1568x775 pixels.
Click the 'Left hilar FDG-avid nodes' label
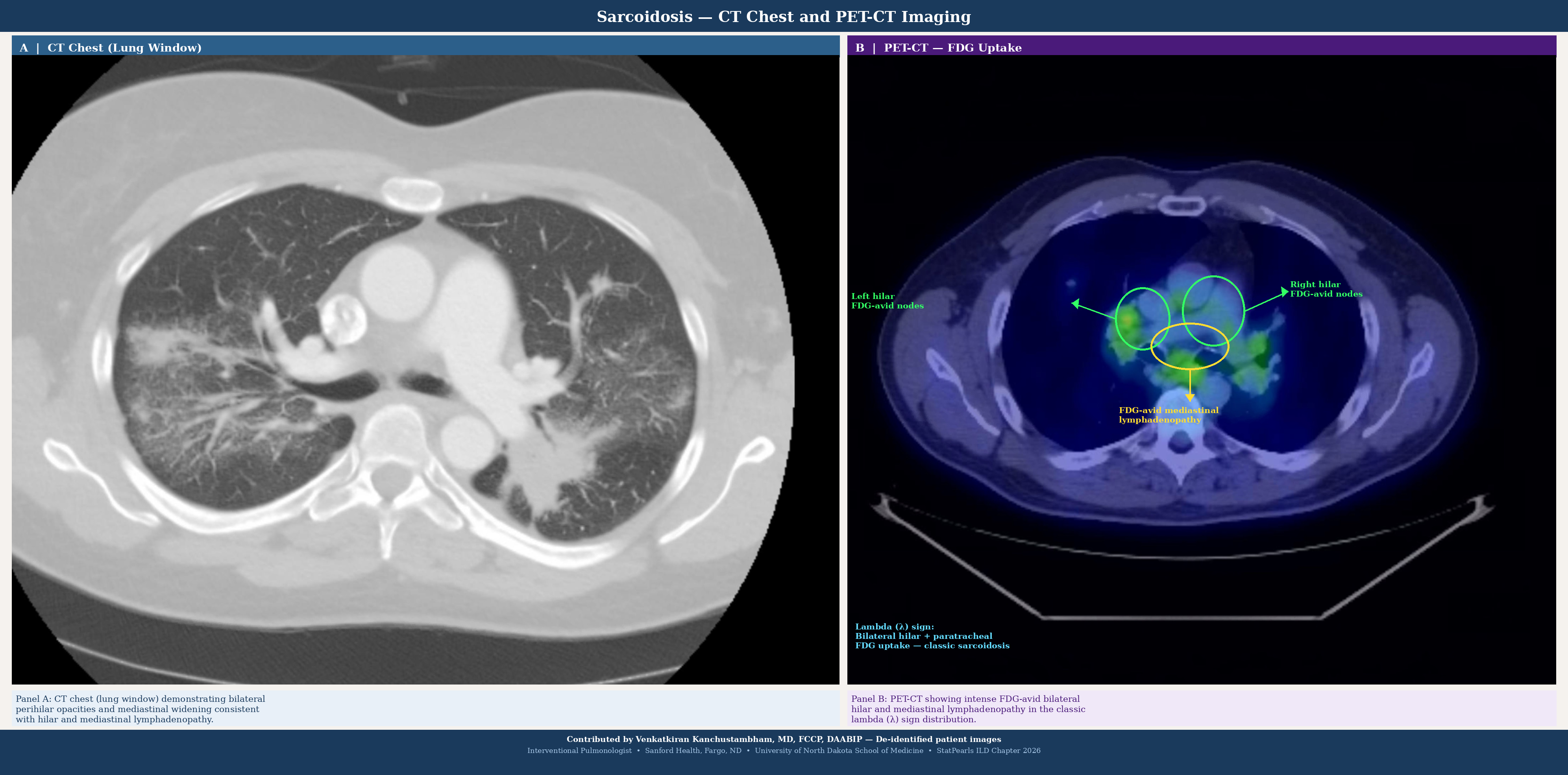tap(888, 301)
